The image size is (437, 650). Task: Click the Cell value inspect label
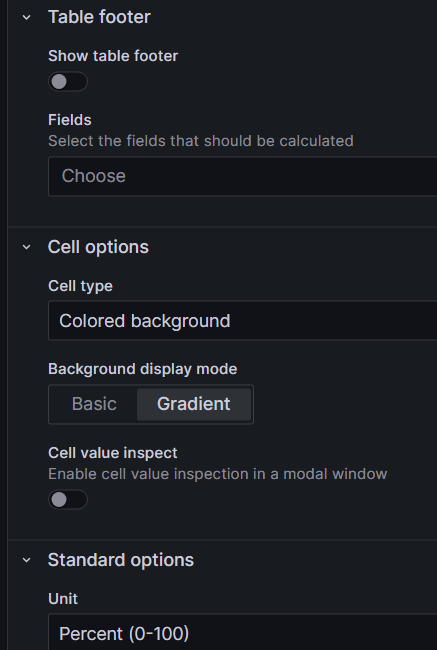(113, 453)
